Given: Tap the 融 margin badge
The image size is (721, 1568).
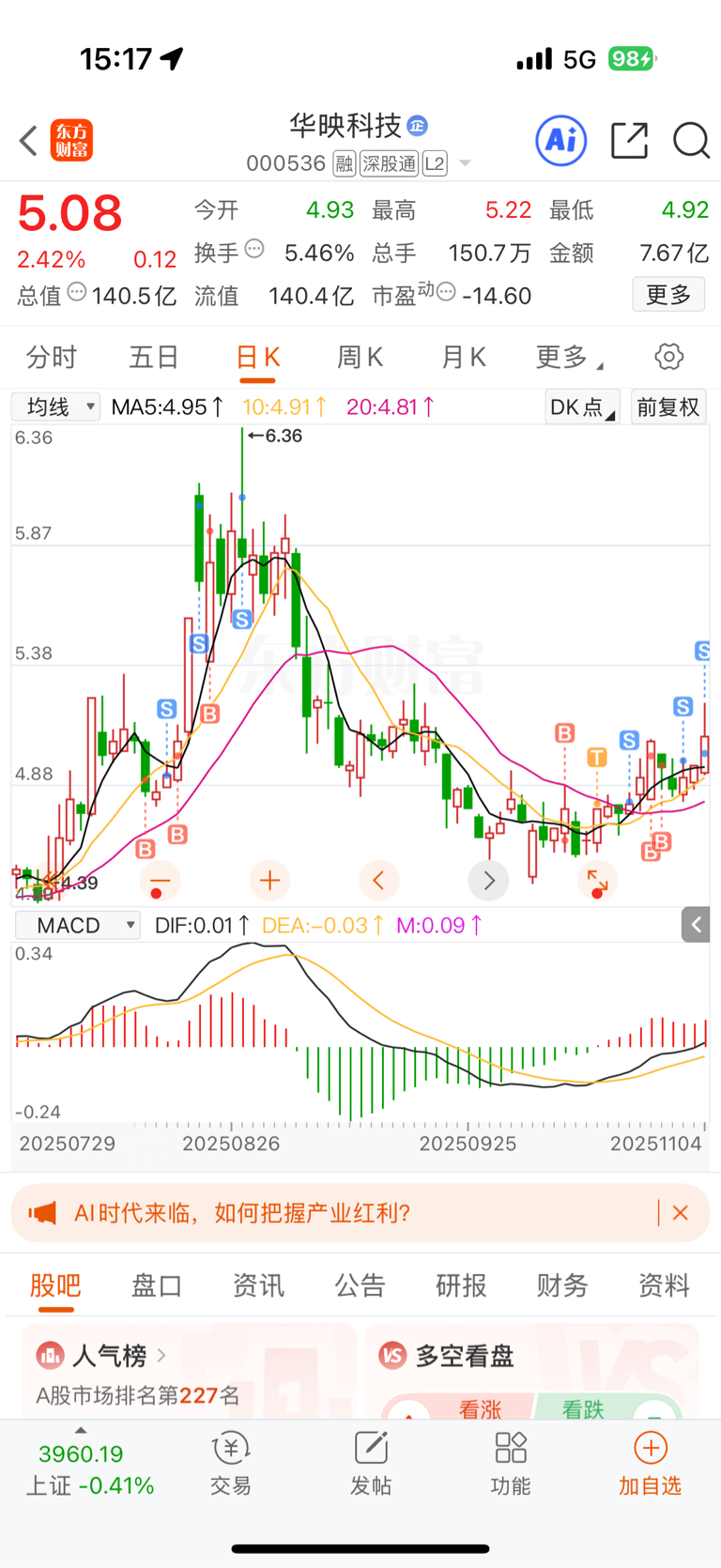Looking at the screenshot, I should 345,164.
